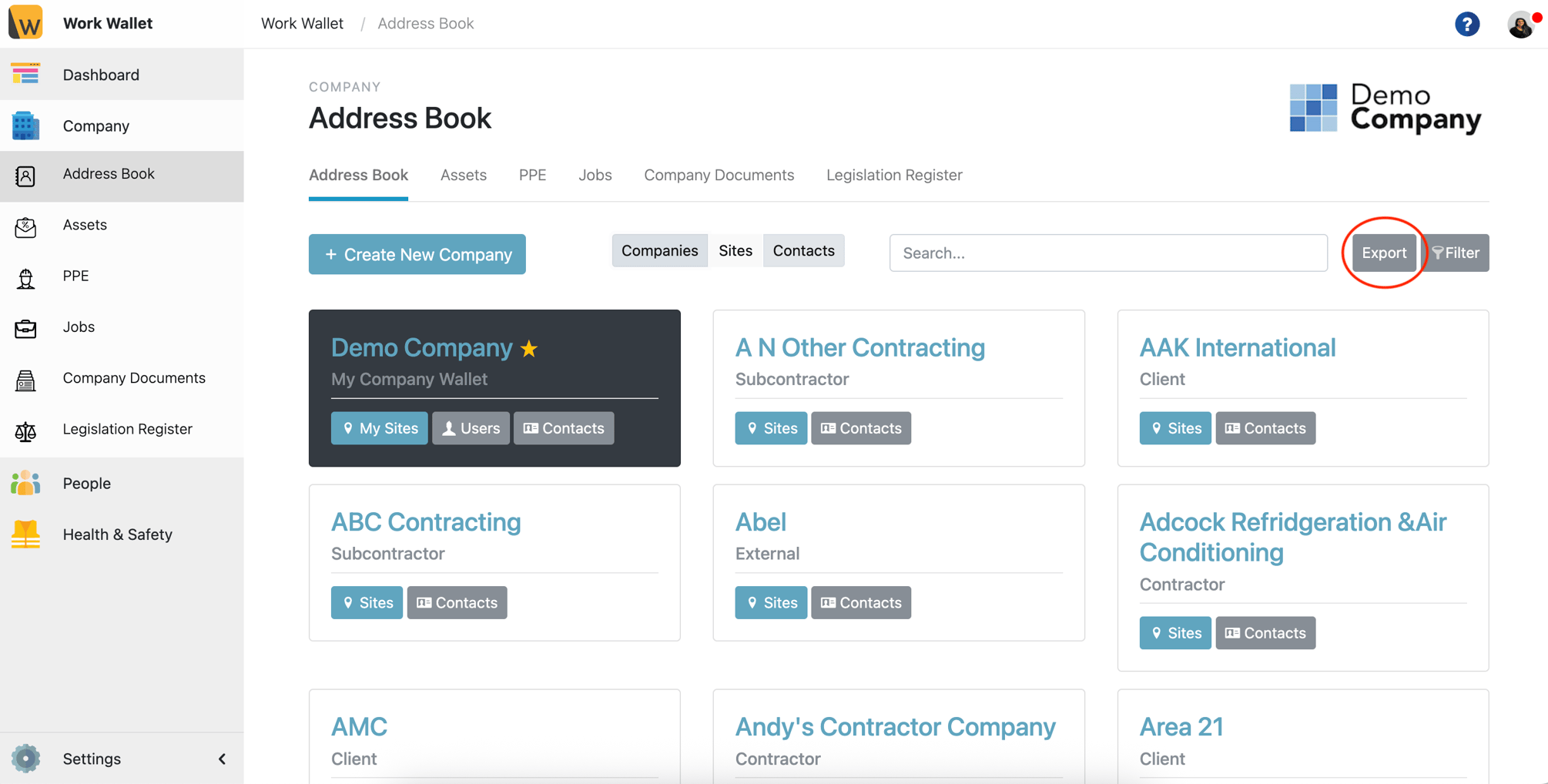1548x784 pixels.
Task: Switch to the Company Documents tab
Action: tap(719, 175)
